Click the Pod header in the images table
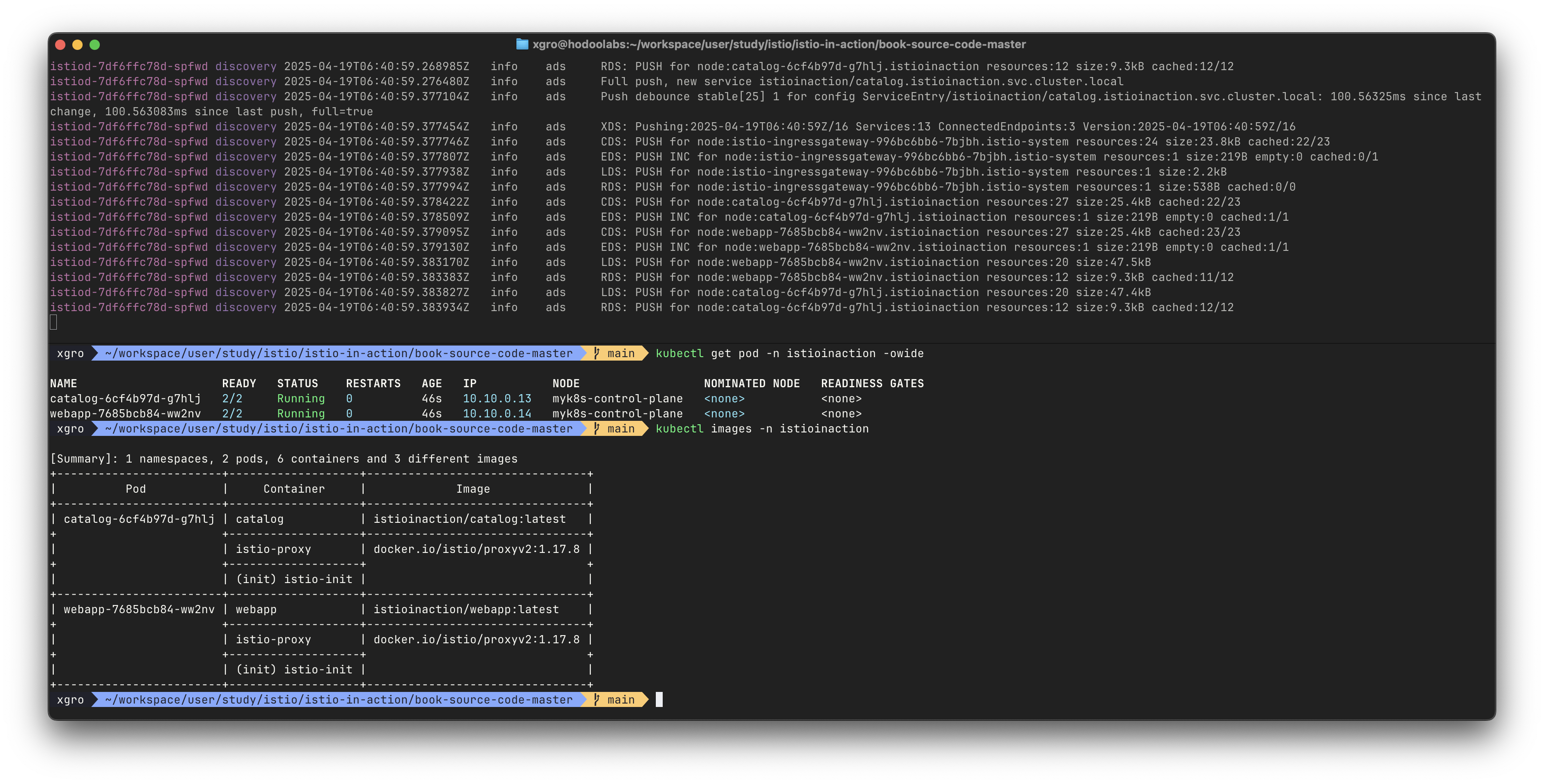Image resolution: width=1544 pixels, height=784 pixels. coord(136,489)
